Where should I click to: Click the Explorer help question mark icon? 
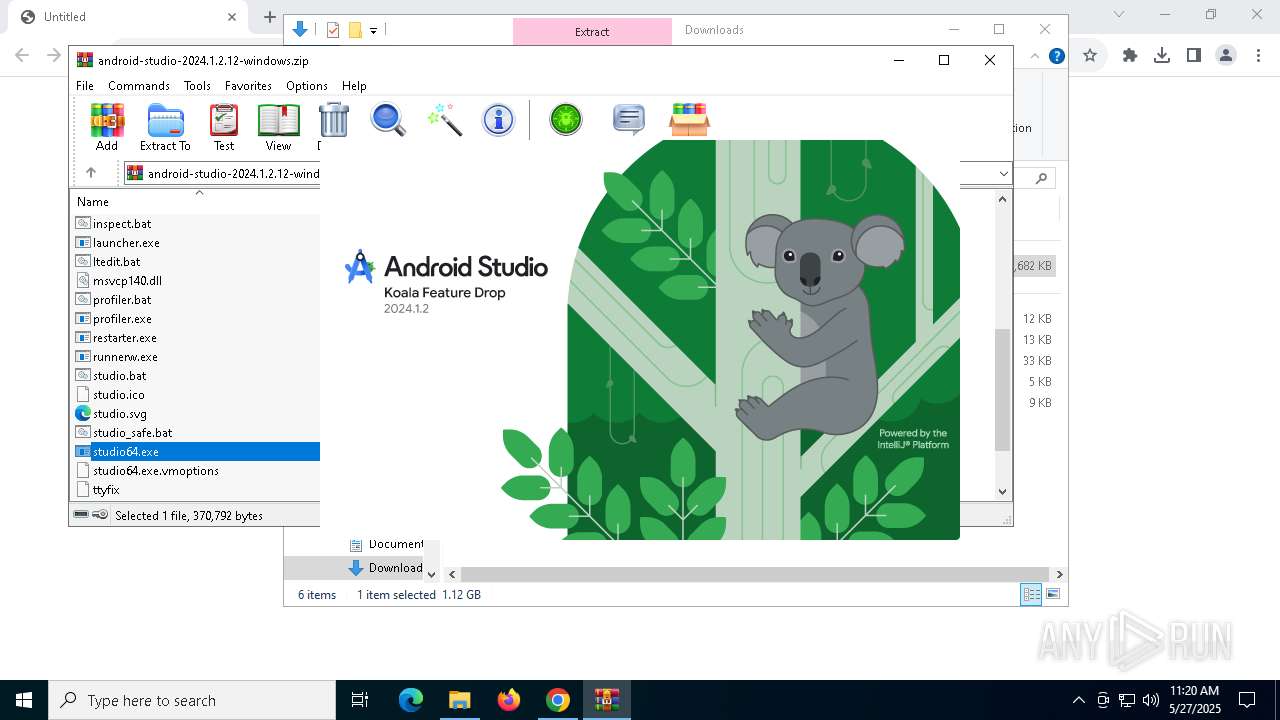tap(1057, 56)
